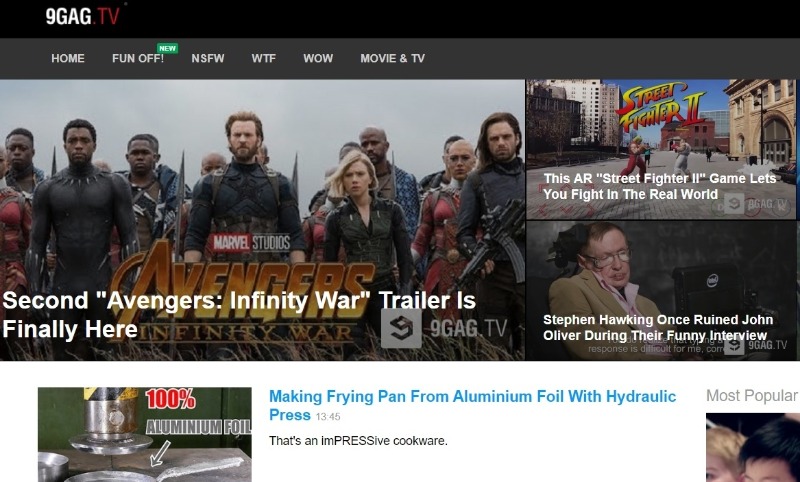Open Second Avengers: Infinity War trailer headline

(239, 315)
